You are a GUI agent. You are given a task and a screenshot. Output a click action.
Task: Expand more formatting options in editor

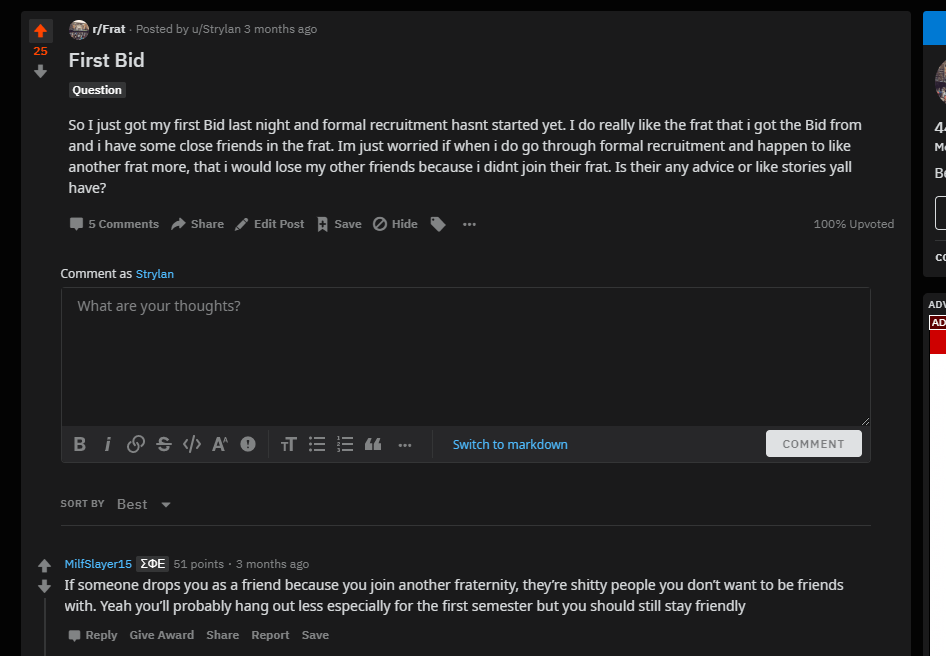pyautogui.click(x=405, y=445)
